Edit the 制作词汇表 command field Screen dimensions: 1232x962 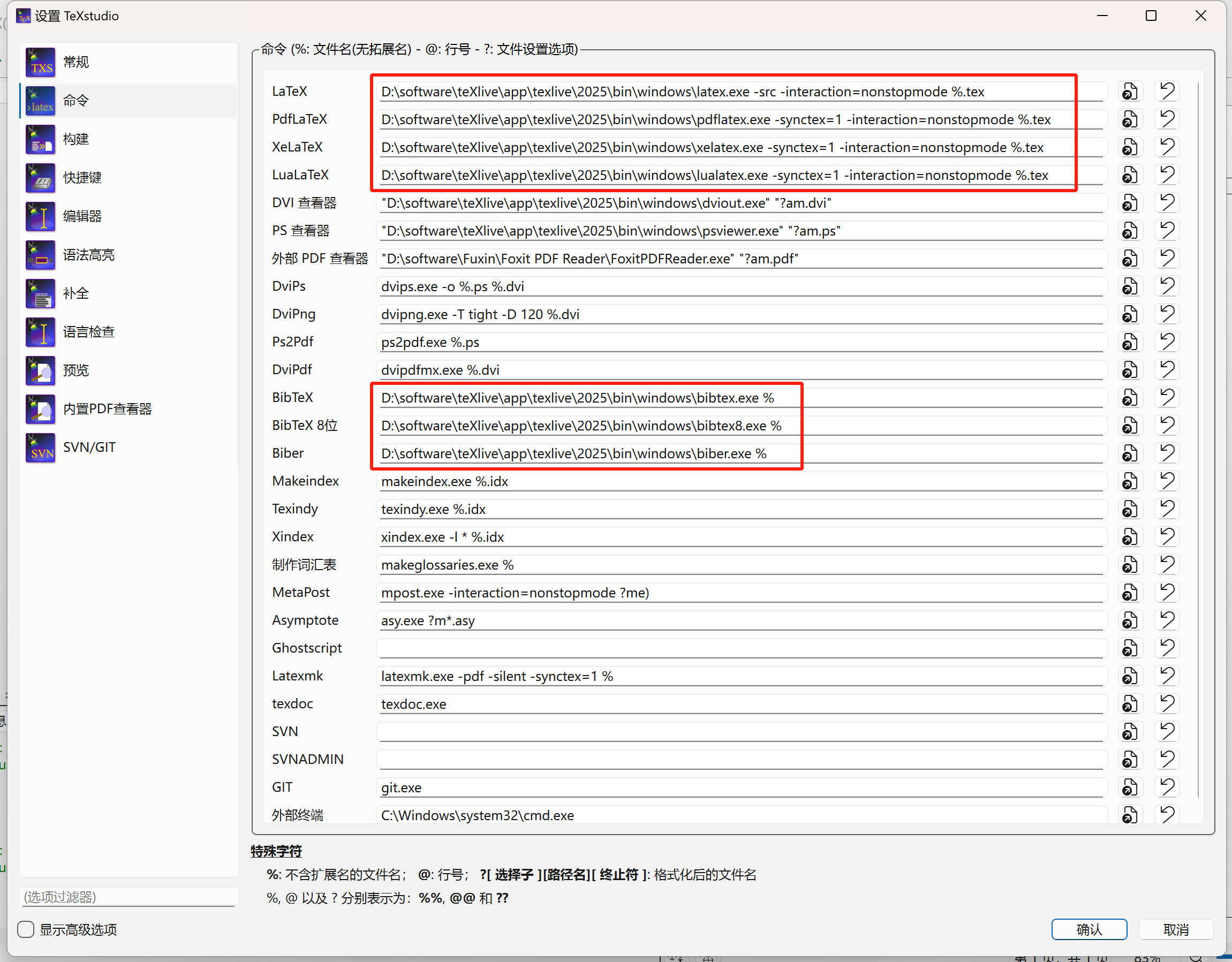[741, 565]
